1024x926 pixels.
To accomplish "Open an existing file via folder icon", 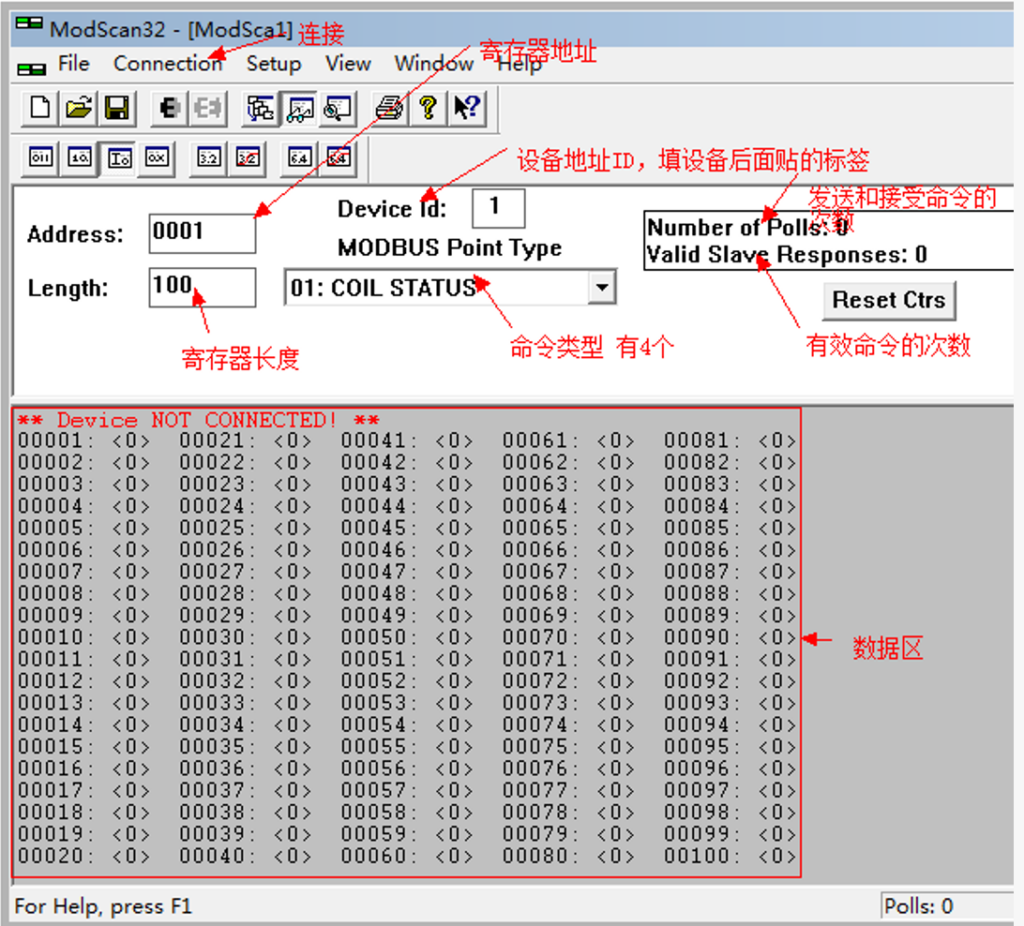I will 79,108.
